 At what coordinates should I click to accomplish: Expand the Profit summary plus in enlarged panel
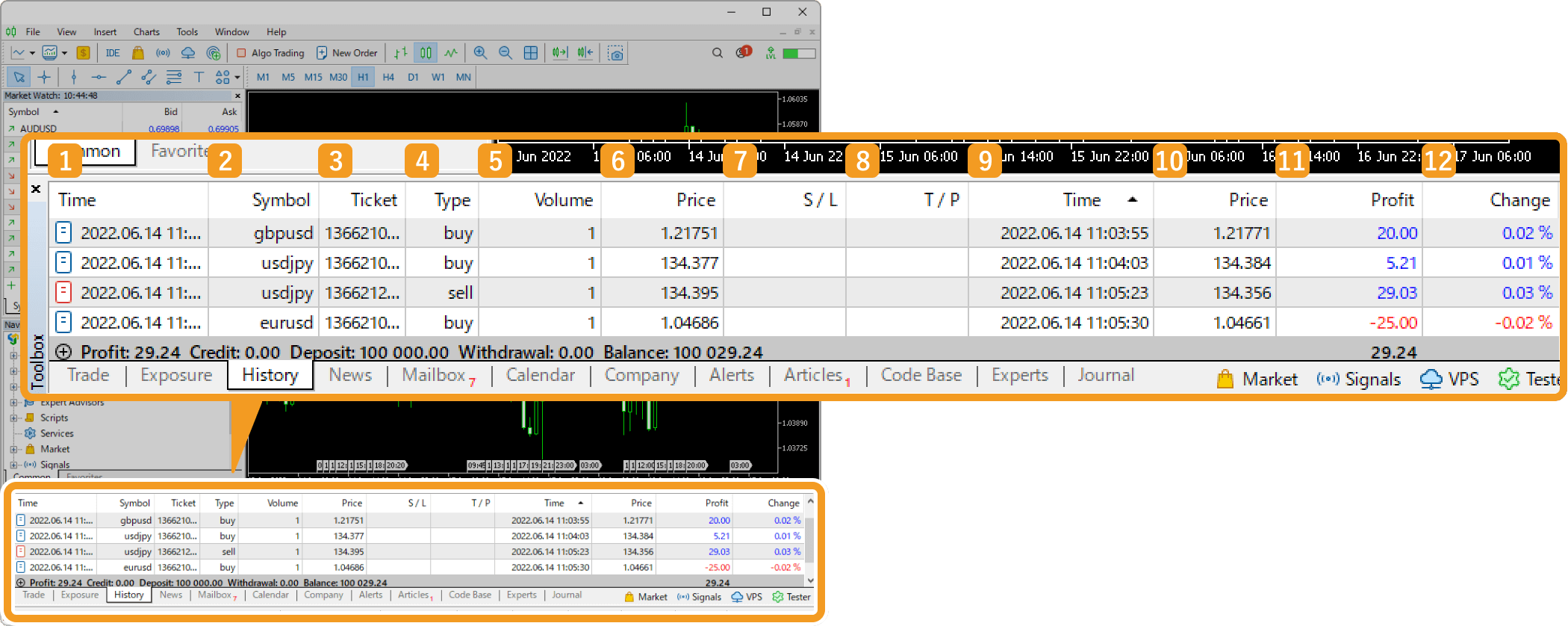[x=63, y=352]
